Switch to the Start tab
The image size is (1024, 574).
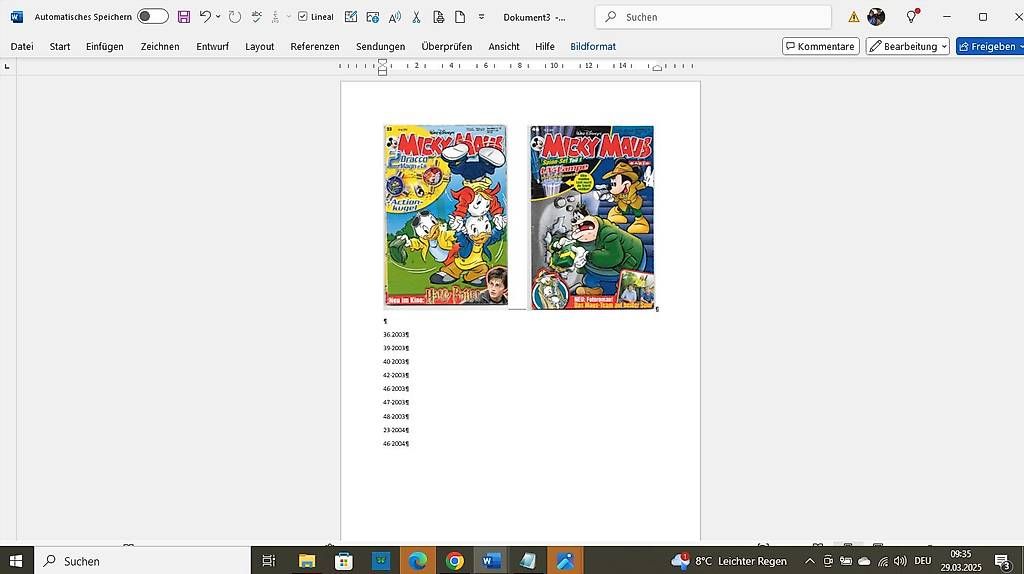pyautogui.click(x=60, y=46)
